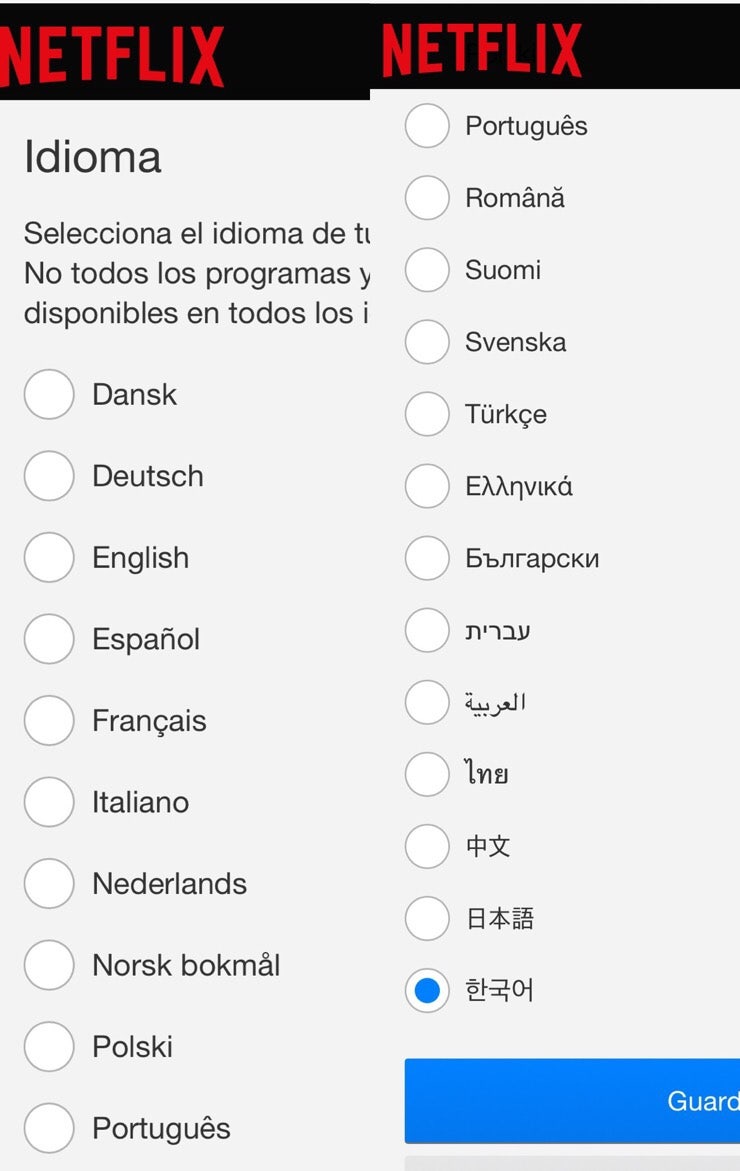
Task: Choose Български language option
Action: coord(427,558)
